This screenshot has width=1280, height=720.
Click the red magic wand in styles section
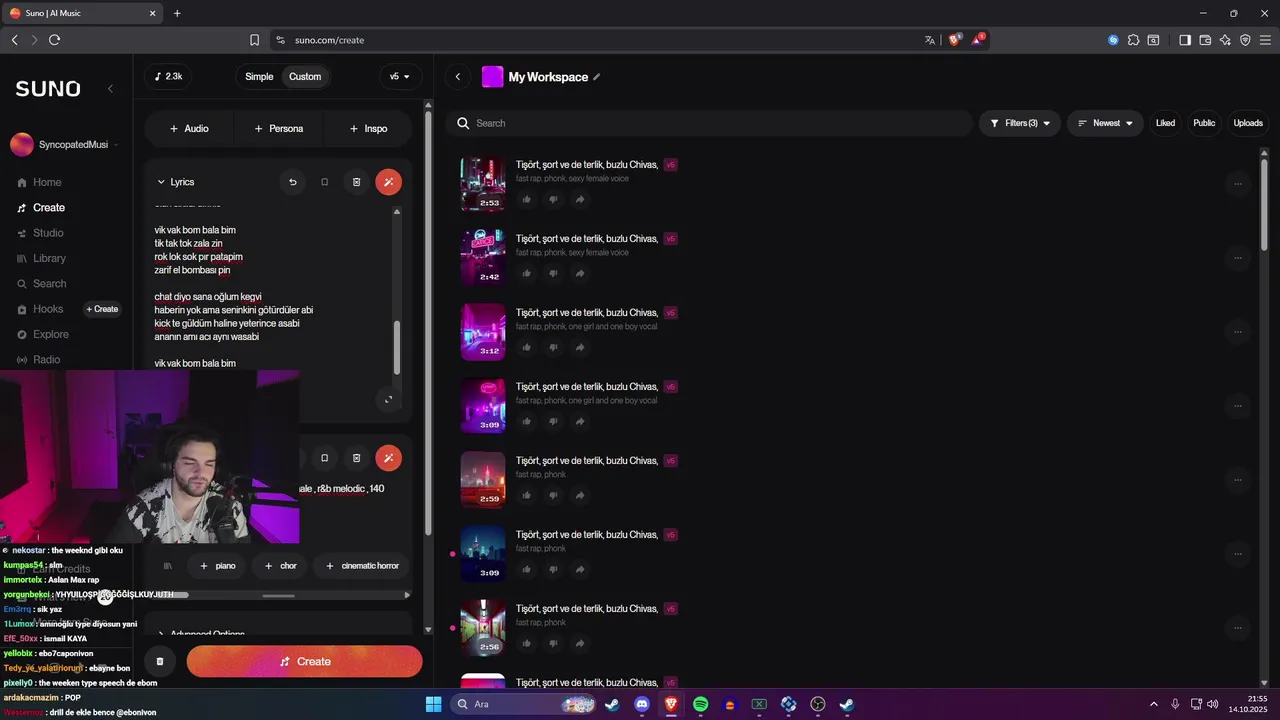[389, 458]
